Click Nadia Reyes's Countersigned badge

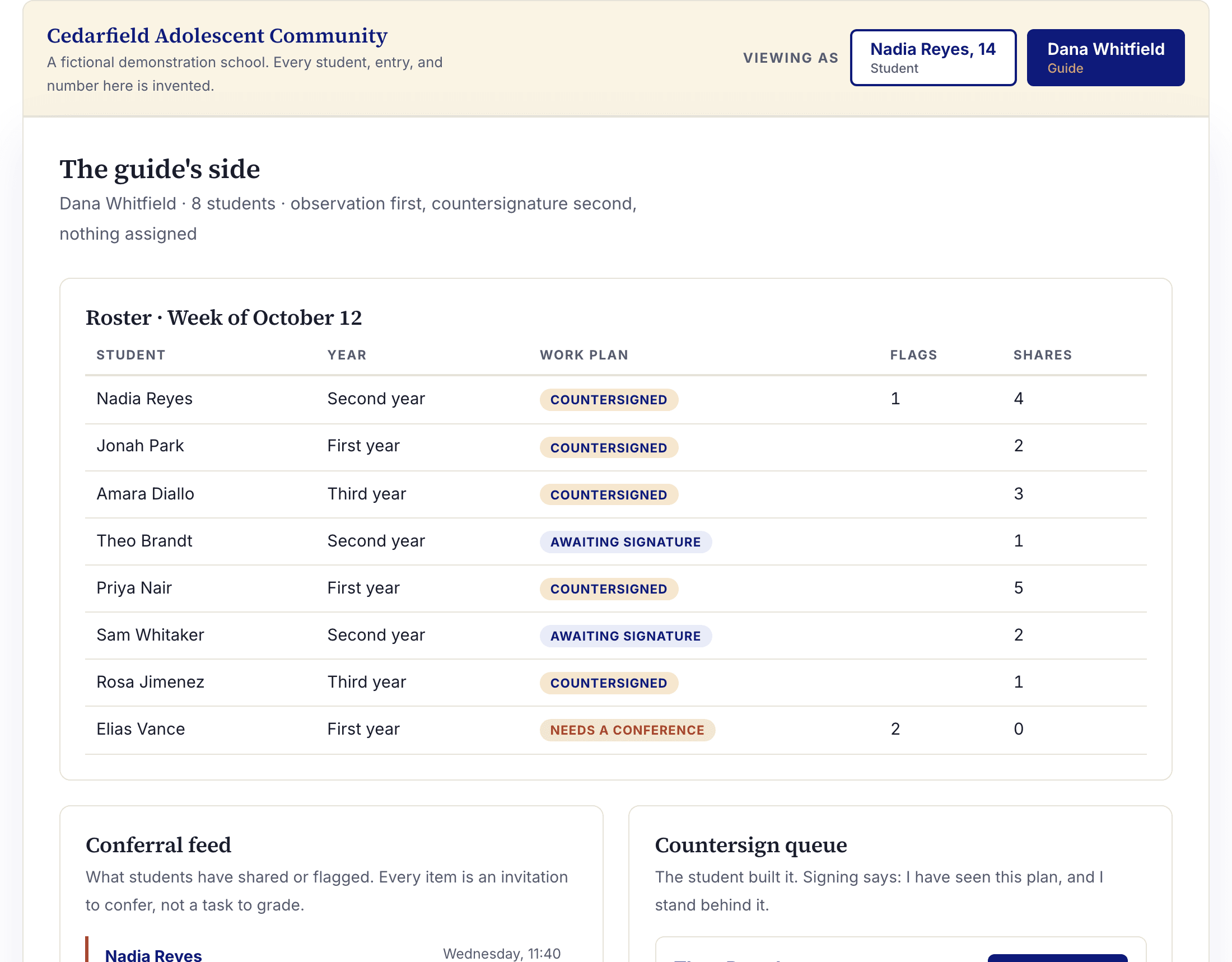(609, 400)
